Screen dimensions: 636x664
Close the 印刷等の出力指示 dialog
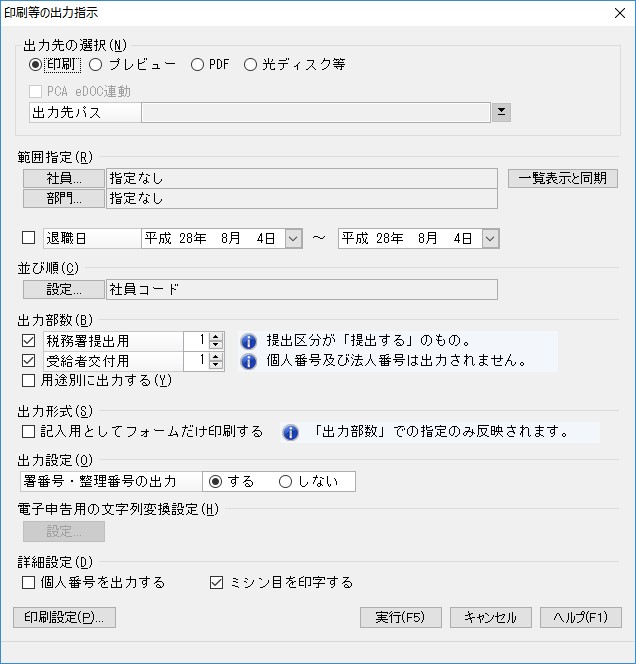pos(617,13)
